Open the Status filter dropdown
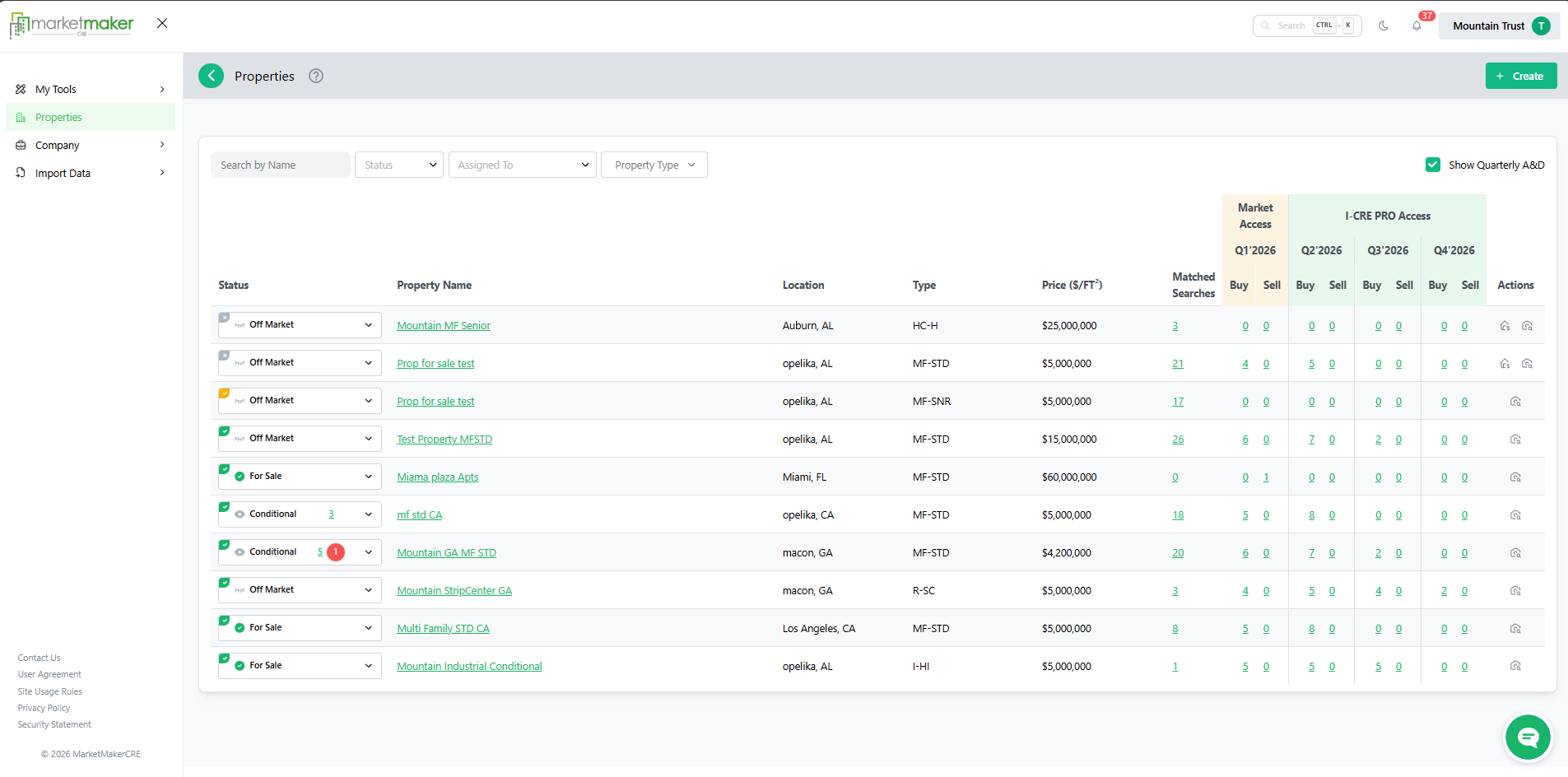This screenshot has height=777, width=1568. tap(399, 165)
